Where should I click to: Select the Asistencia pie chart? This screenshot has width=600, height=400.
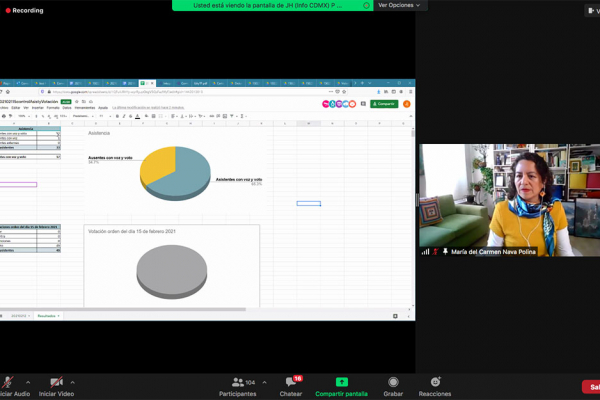[x=175, y=173]
